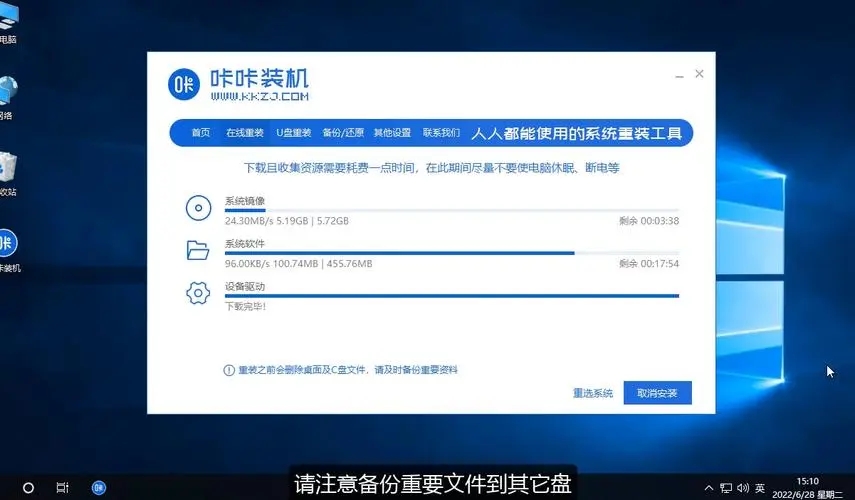Select the Network desktop icon
Viewport: 855px width, 500px height.
8,98
